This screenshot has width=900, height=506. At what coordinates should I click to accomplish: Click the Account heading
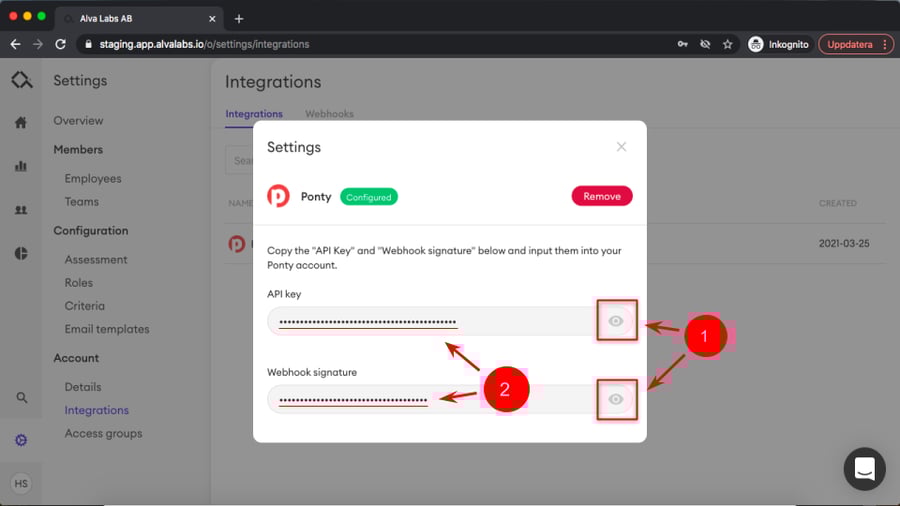click(x=76, y=357)
